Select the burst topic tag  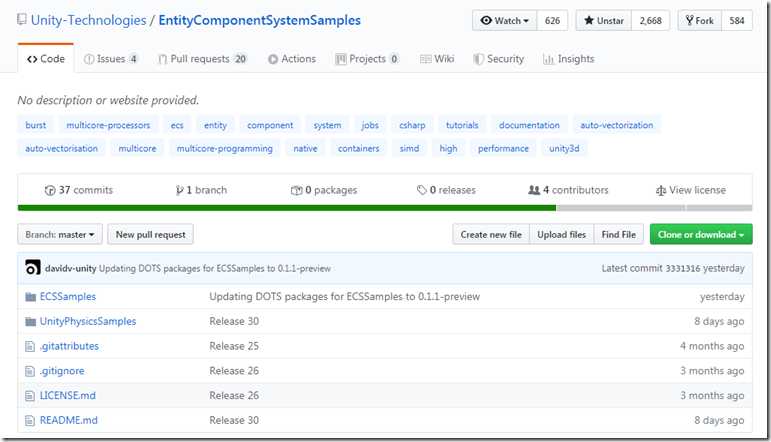(x=35, y=125)
